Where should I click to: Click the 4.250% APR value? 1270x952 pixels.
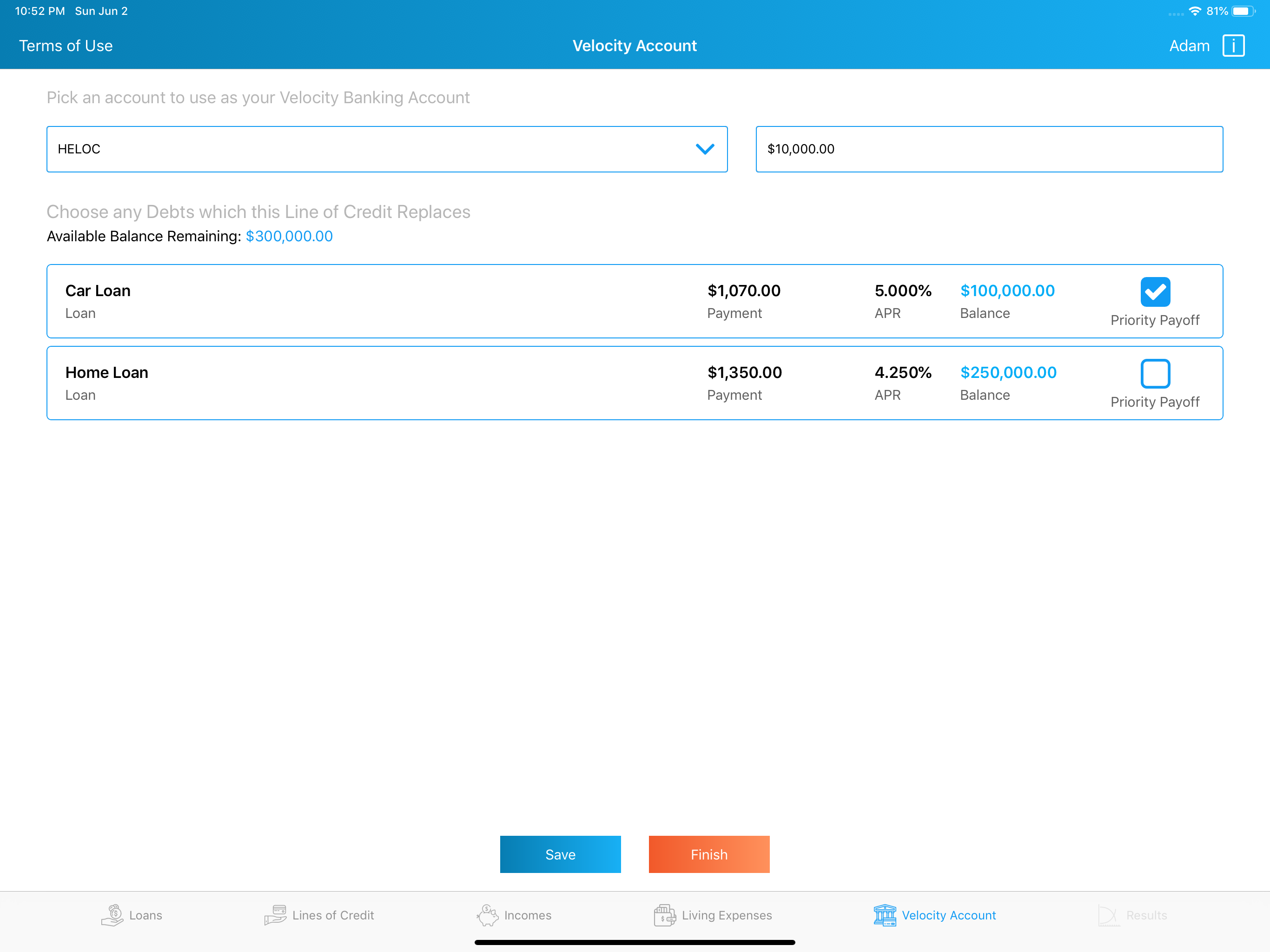click(x=903, y=373)
